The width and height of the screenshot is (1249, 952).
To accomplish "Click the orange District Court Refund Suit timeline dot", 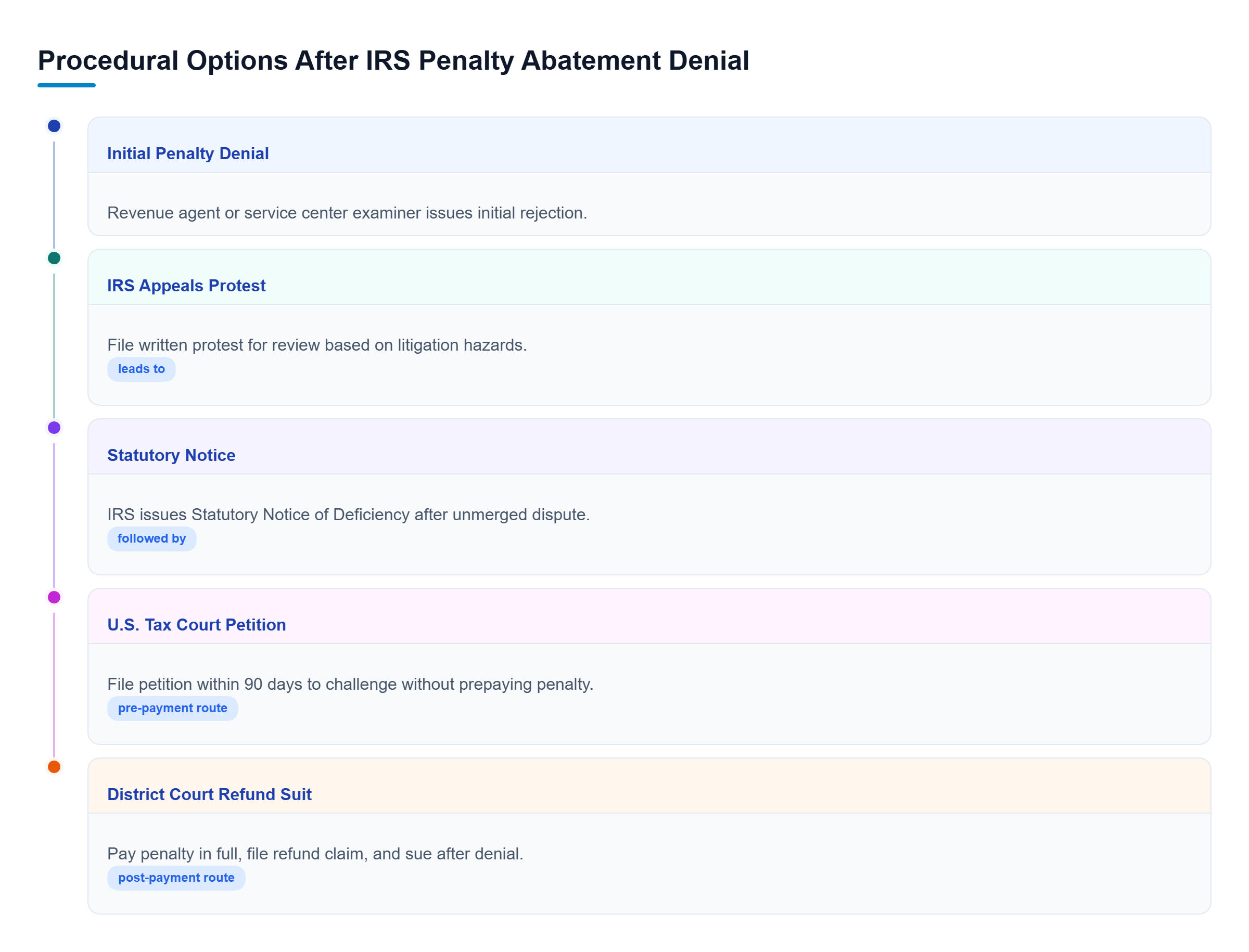I will [x=54, y=767].
